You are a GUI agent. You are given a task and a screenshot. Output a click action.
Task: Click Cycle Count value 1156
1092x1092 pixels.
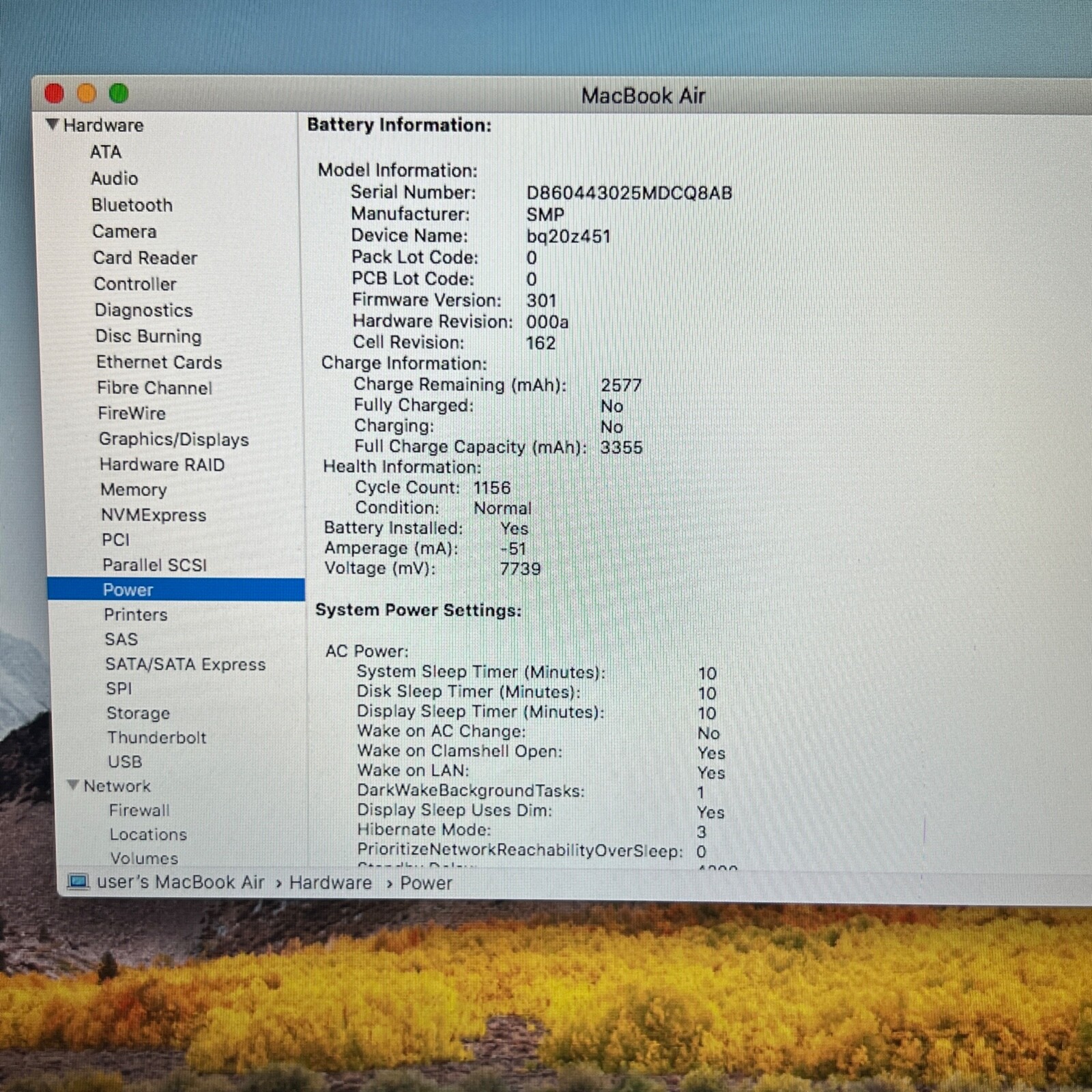click(x=492, y=487)
